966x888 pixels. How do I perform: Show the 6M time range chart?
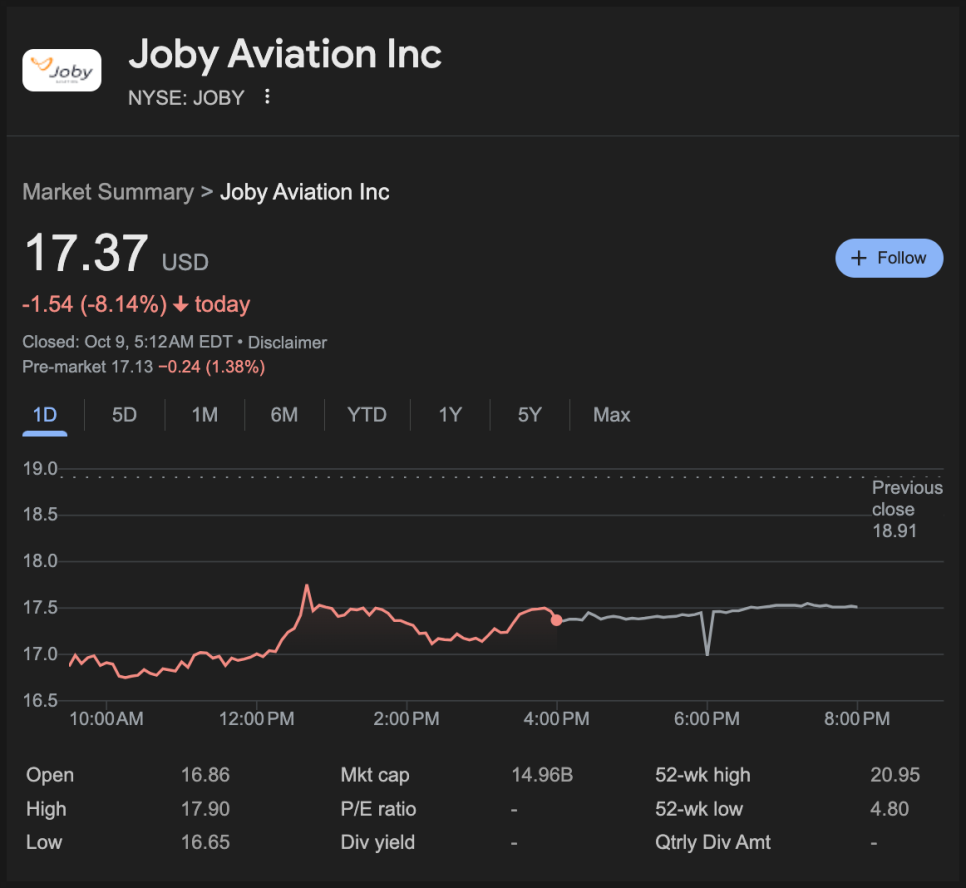[x=284, y=415]
